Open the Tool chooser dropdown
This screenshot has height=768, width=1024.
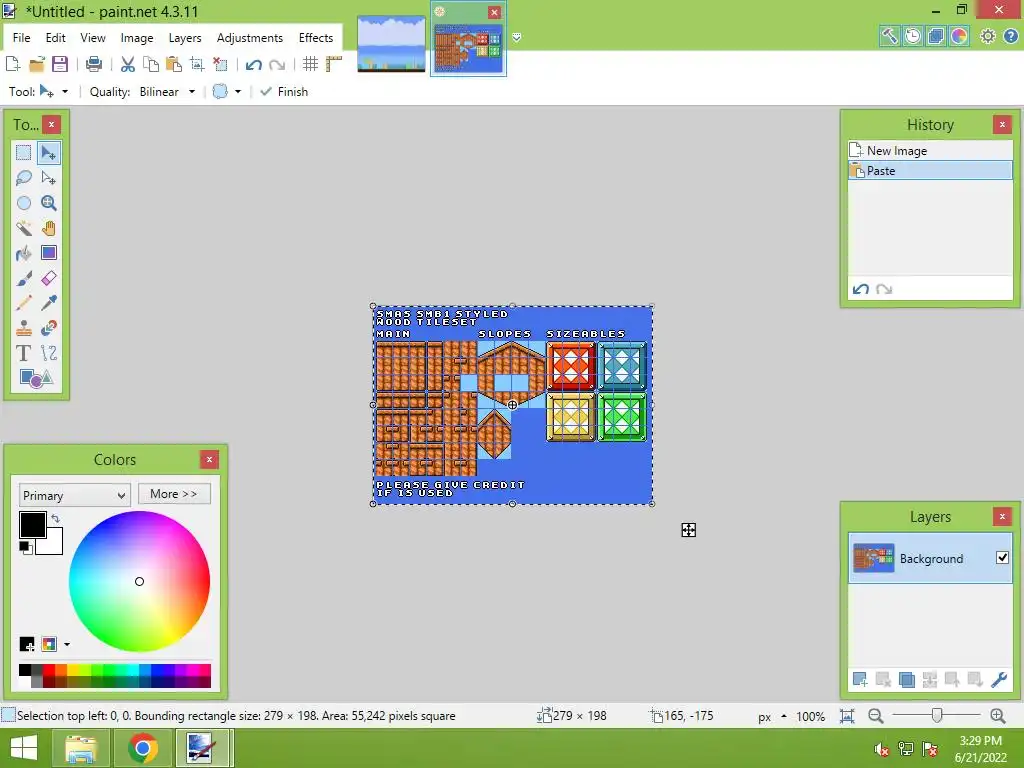55,91
